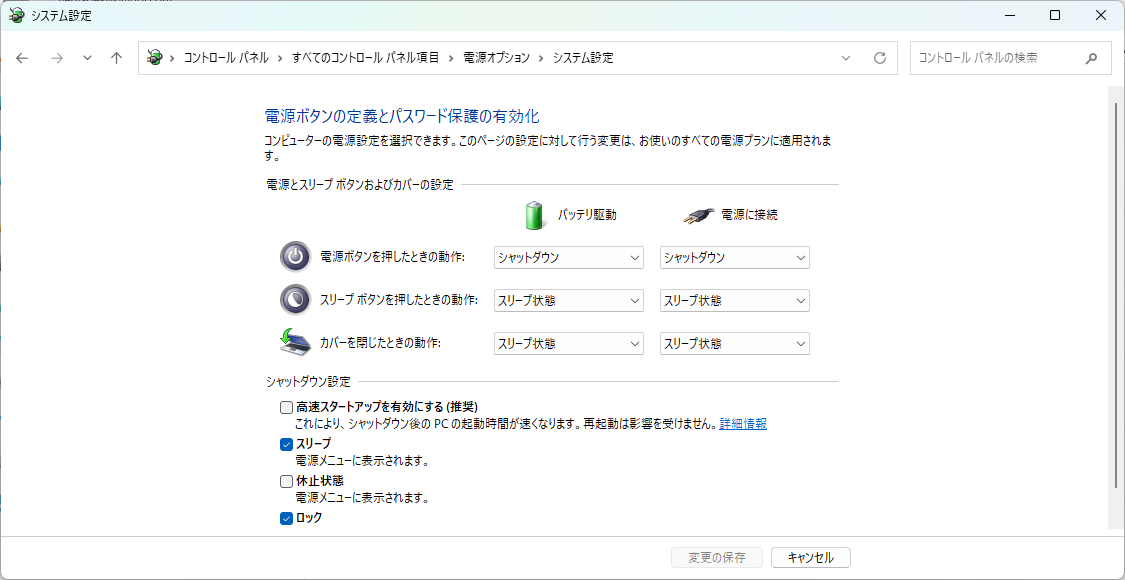Image resolution: width=1125 pixels, height=580 pixels.
Task: Select コントロール パネル in the breadcrumb
Action: (x=226, y=58)
